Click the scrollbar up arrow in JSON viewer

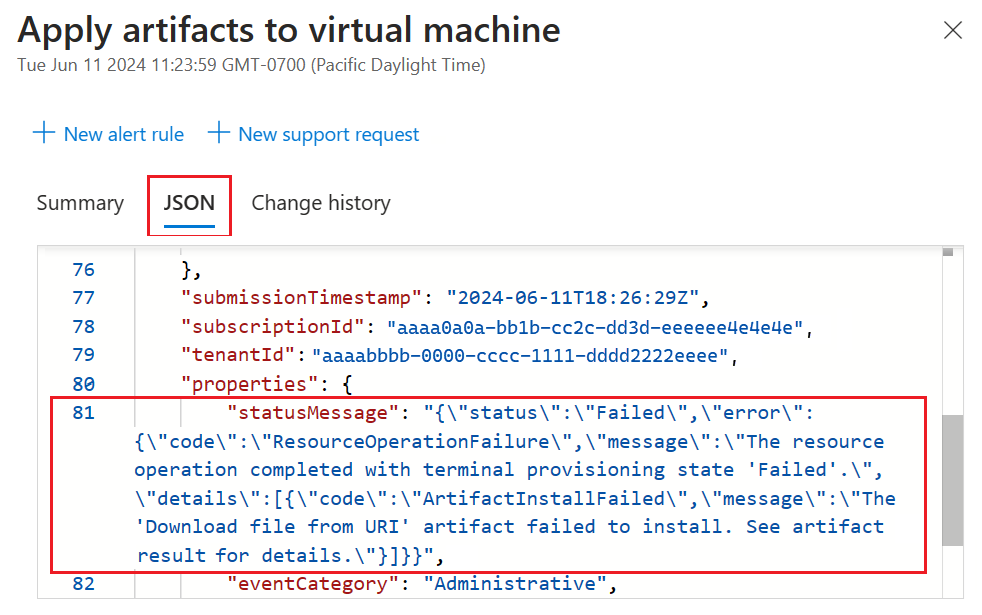tap(947, 254)
